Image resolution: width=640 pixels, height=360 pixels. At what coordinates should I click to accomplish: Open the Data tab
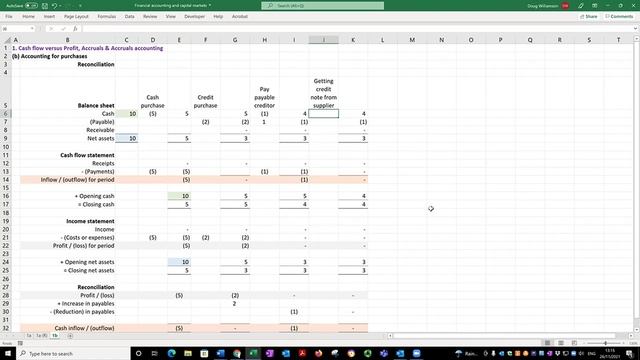129,16
